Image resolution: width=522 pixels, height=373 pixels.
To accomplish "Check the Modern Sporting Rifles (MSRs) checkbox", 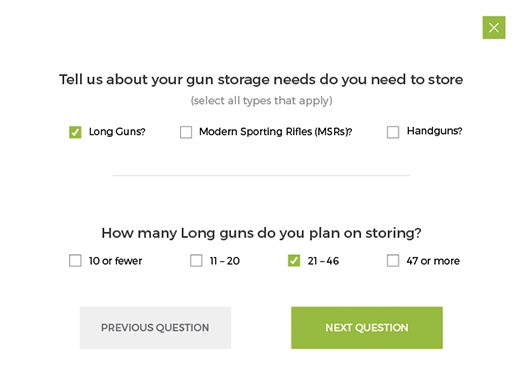I will (x=186, y=132).
